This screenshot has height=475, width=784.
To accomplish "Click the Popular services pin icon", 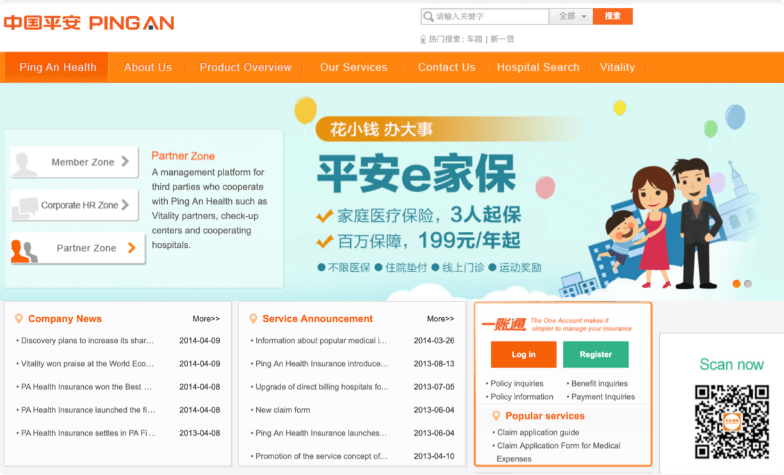I will tap(496, 416).
